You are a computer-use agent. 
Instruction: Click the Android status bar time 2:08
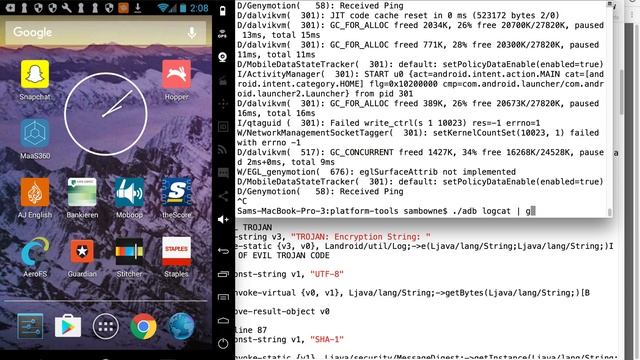point(199,8)
